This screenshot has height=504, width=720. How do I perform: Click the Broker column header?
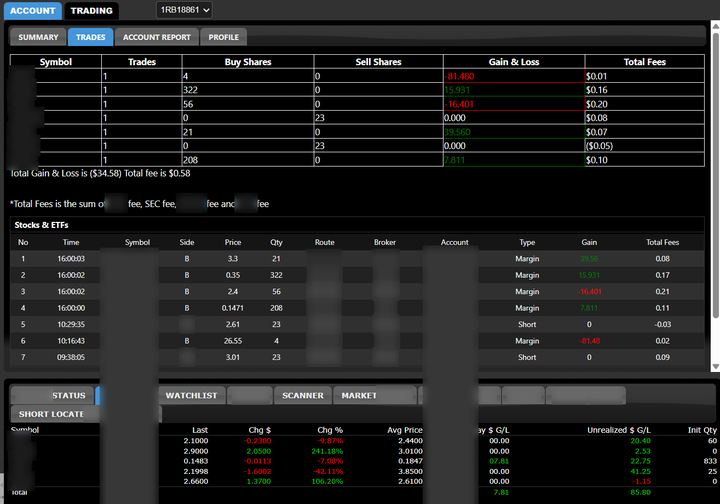tap(385, 242)
